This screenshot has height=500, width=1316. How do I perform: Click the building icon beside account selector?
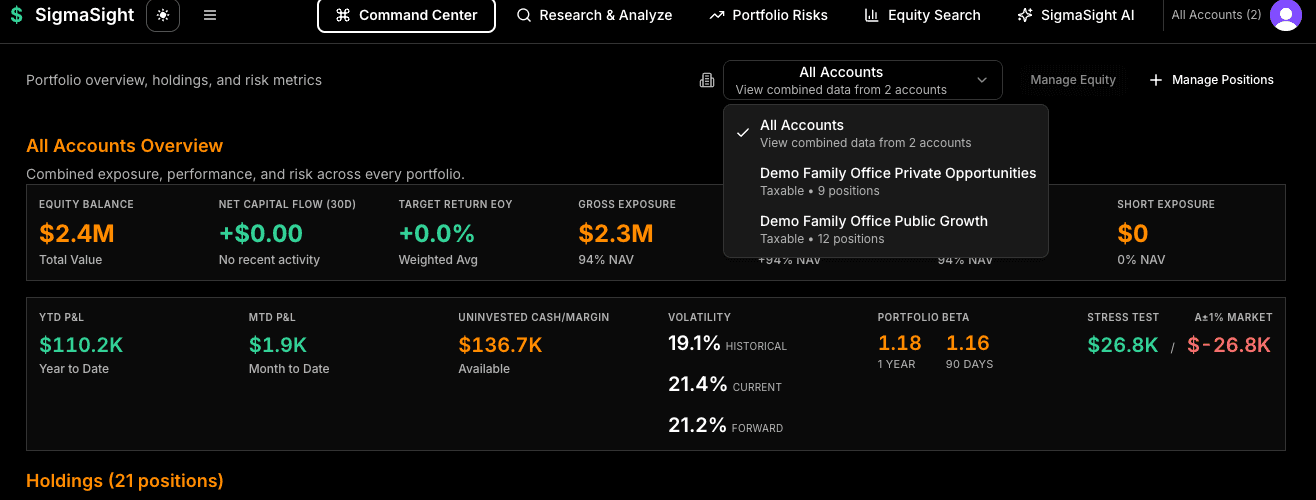pyautogui.click(x=707, y=80)
